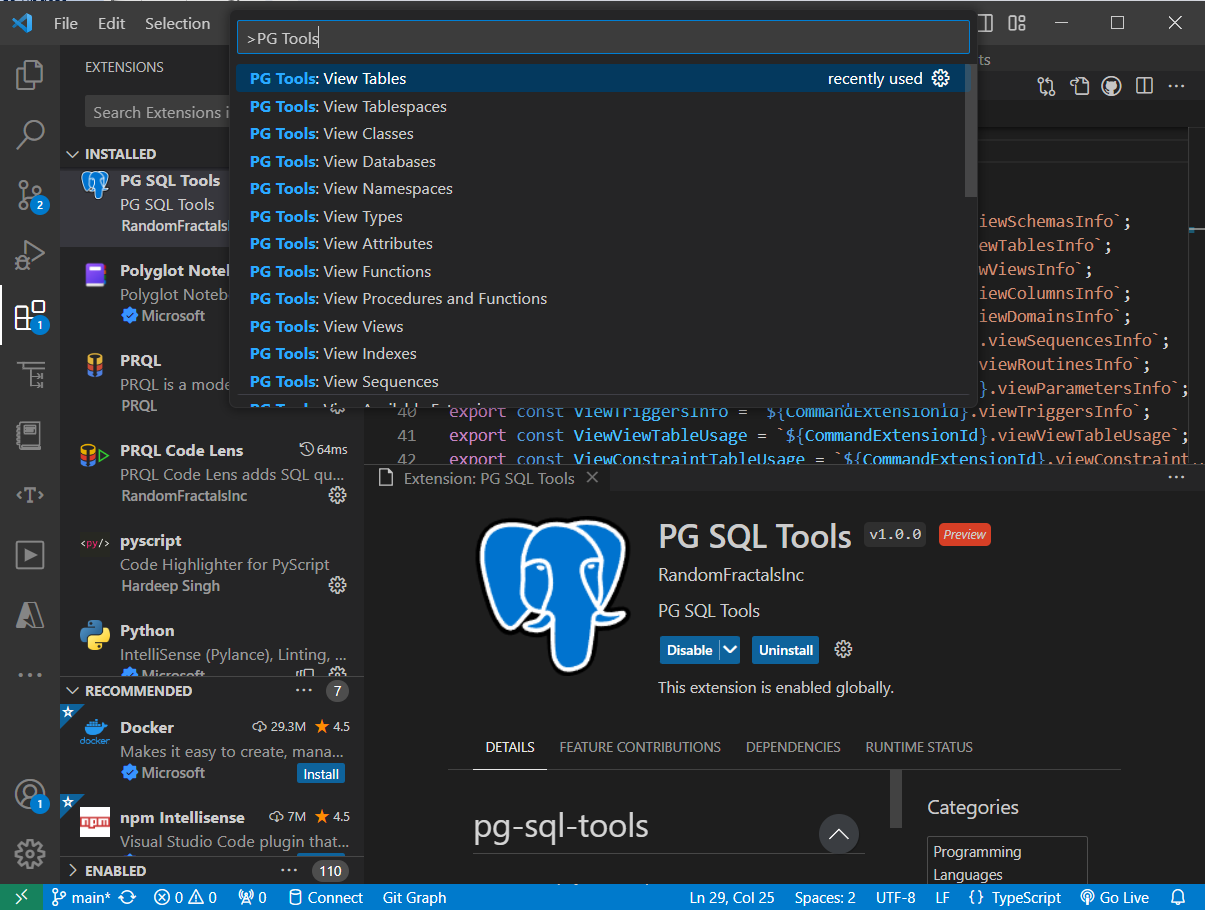
Task: Change language mode TypeScript in status bar
Action: tap(1027, 897)
